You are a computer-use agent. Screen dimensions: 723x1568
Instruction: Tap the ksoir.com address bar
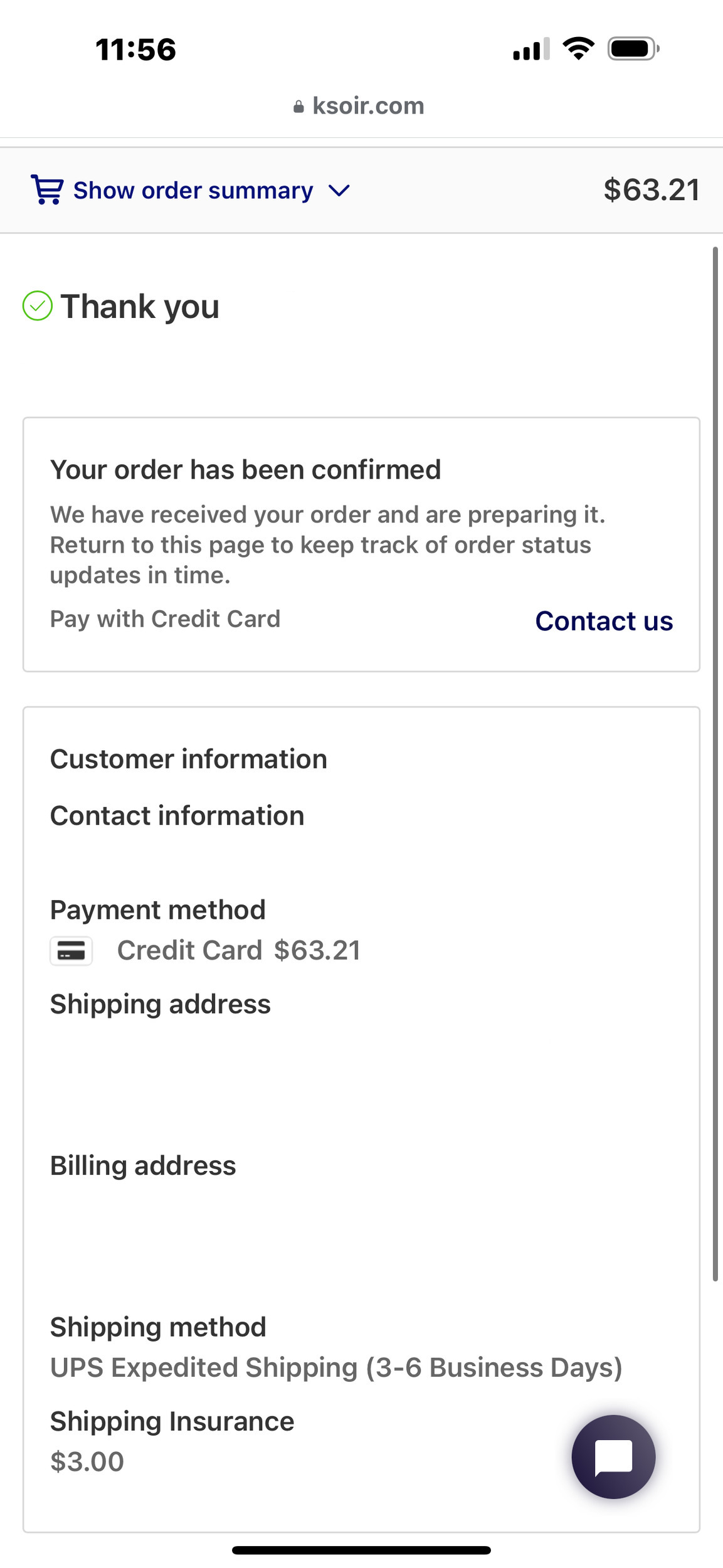click(x=368, y=106)
